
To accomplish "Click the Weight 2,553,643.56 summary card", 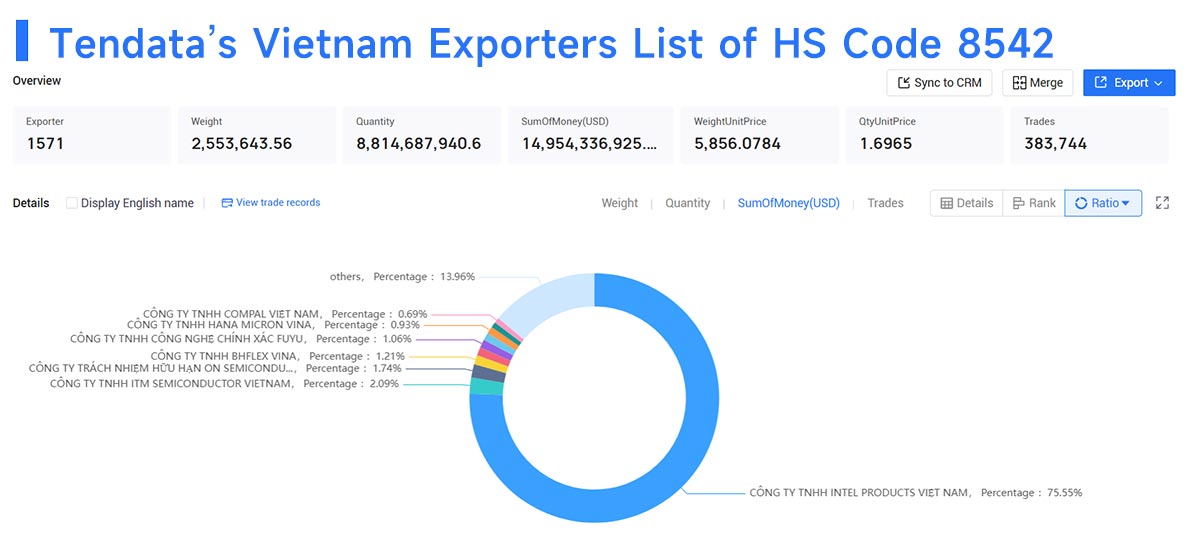I will (257, 135).
